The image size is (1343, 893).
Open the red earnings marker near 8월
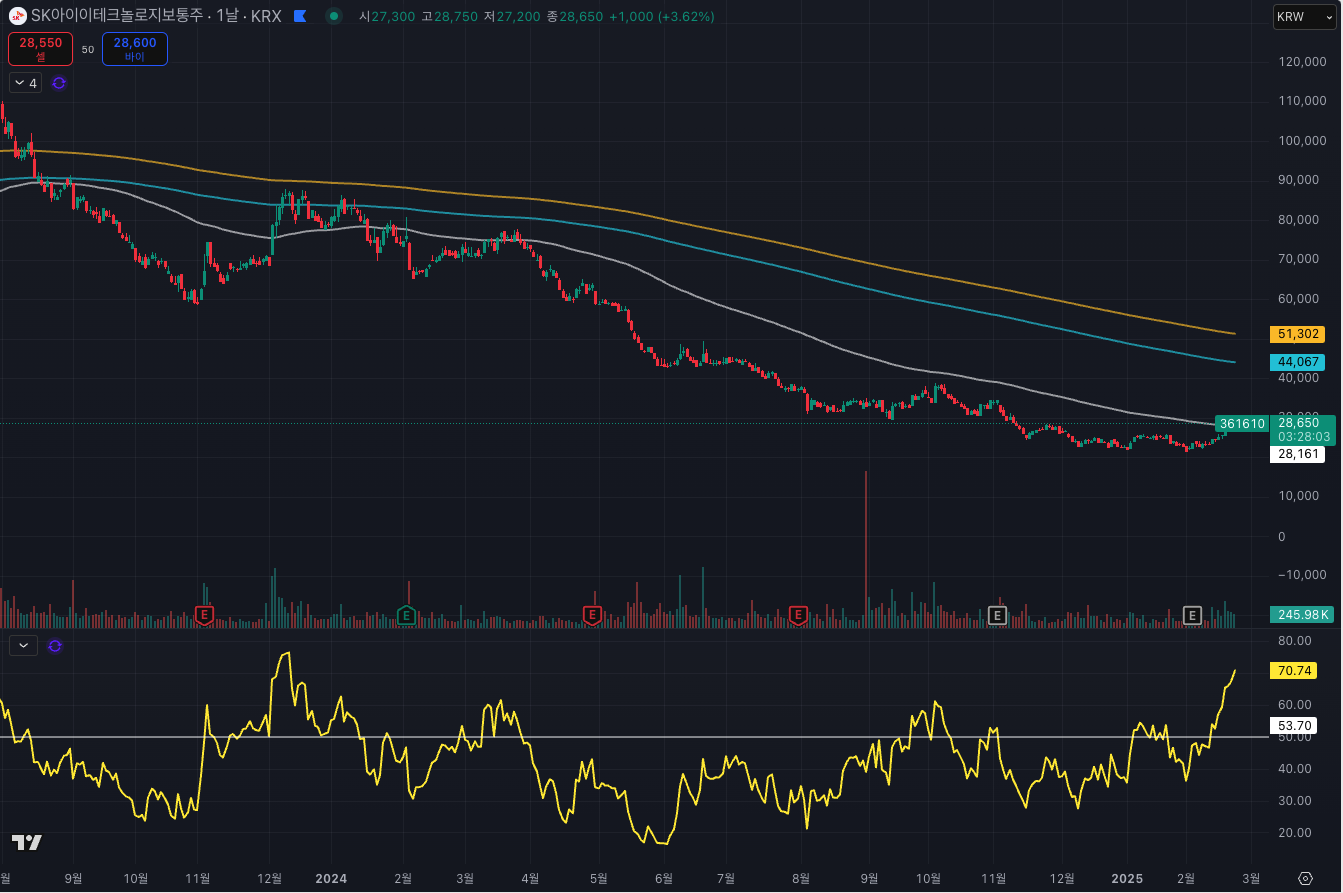tap(798, 614)
